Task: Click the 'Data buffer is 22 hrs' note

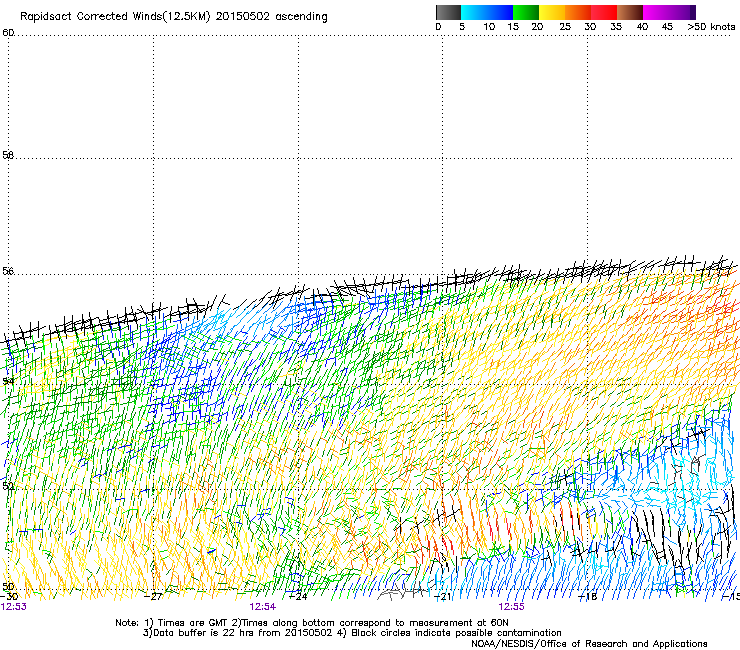Action: 352,633
